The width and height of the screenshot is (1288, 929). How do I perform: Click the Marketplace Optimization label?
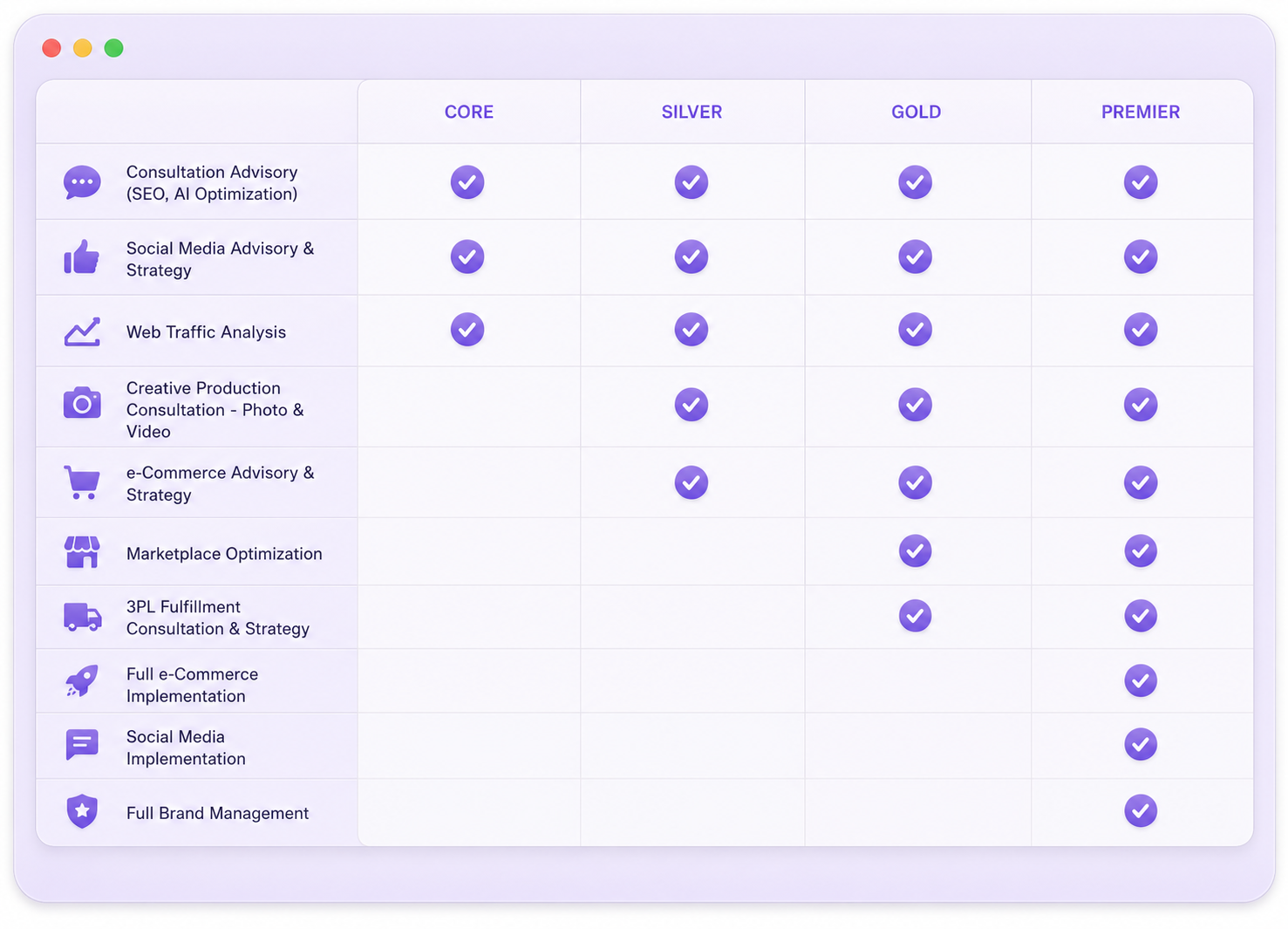224,554
